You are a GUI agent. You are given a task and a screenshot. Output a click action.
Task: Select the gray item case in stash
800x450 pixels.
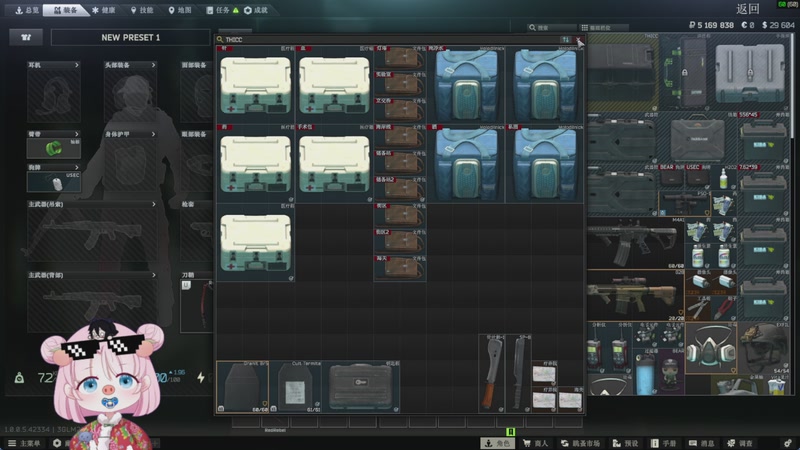751,73
